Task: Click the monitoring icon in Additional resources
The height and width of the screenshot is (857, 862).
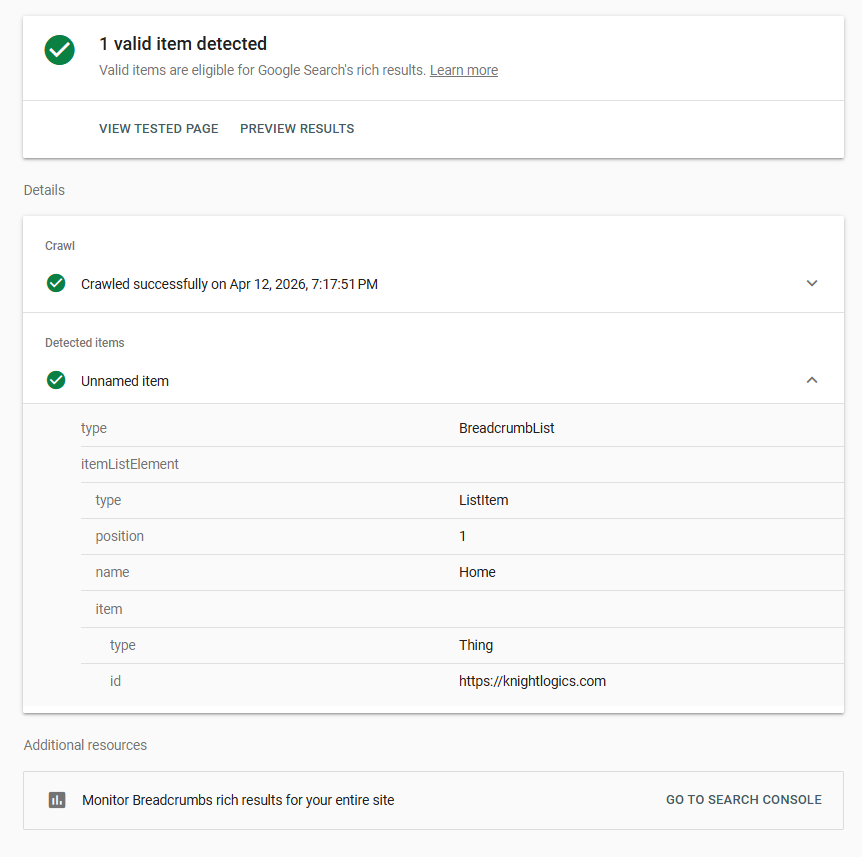Action: coord(57,800)
